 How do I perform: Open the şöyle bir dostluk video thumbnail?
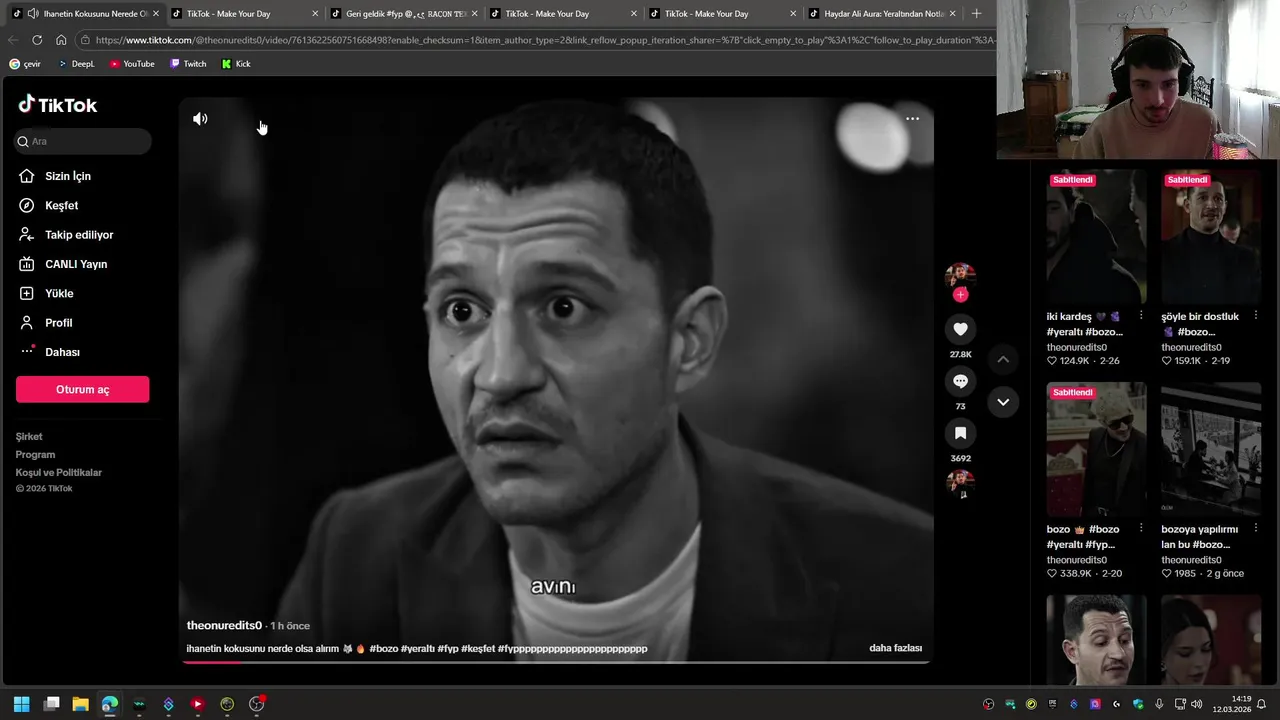click(1211, 237)
